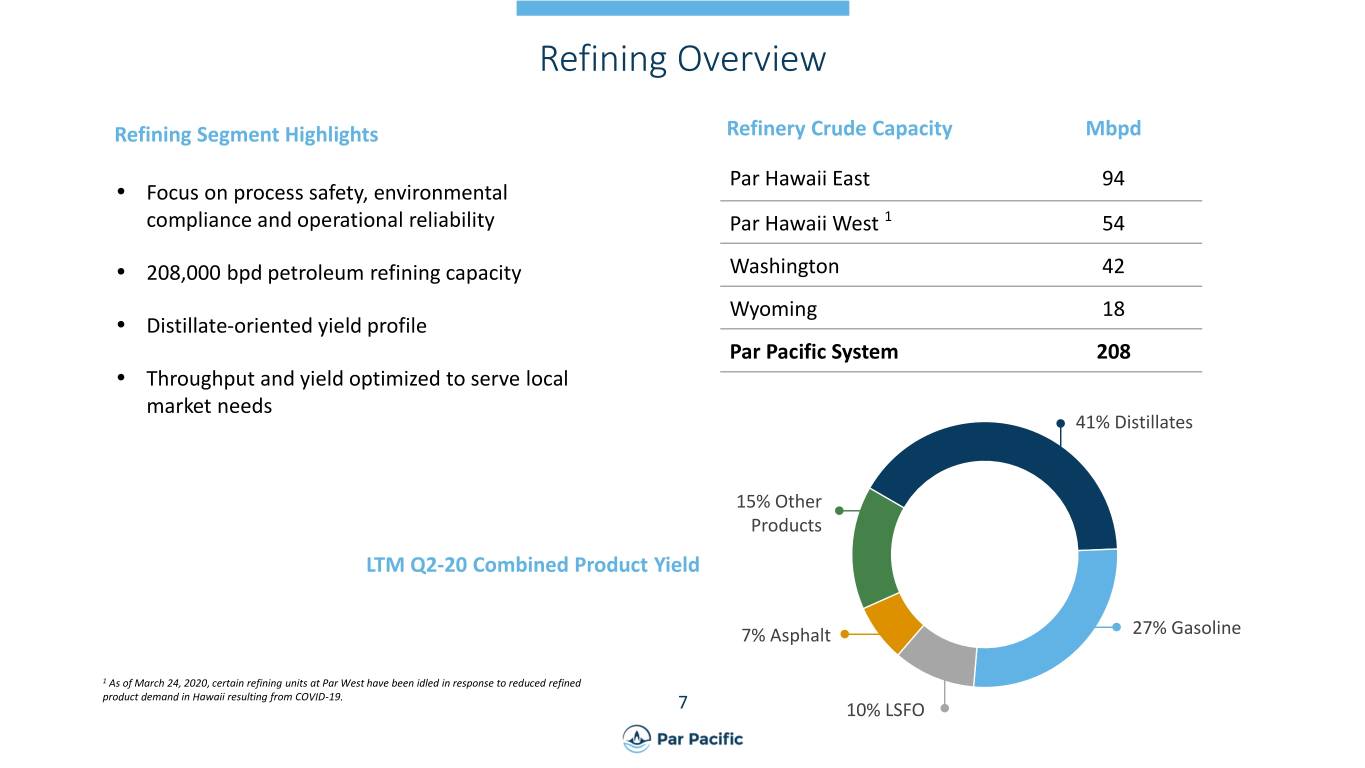This screenshot has height=768, width=1365.
Task: Click the "LTM Q2-20 Combined Product Yield" caption
Action: pyautogui.click(x=533, y=565)
